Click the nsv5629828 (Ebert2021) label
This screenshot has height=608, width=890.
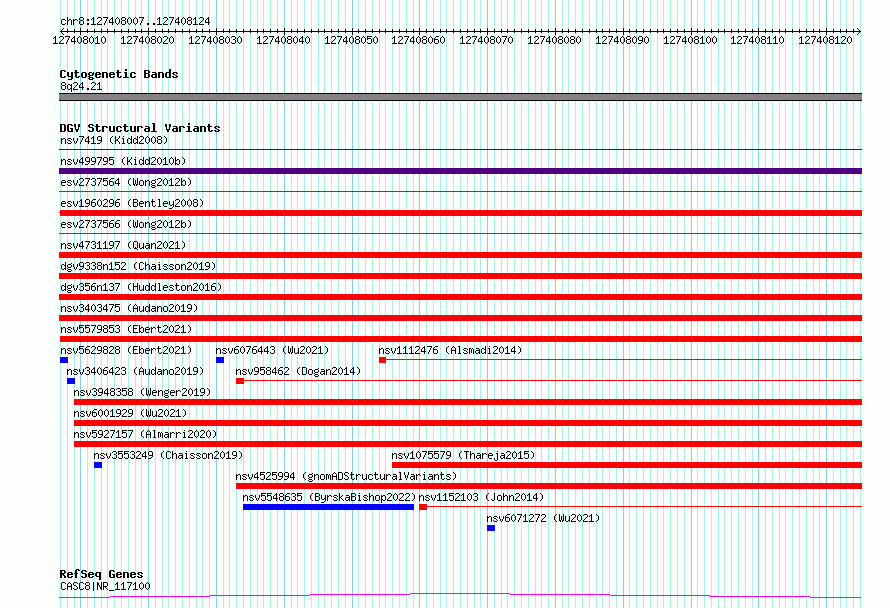pyautogui.click(x=126, y=350)
